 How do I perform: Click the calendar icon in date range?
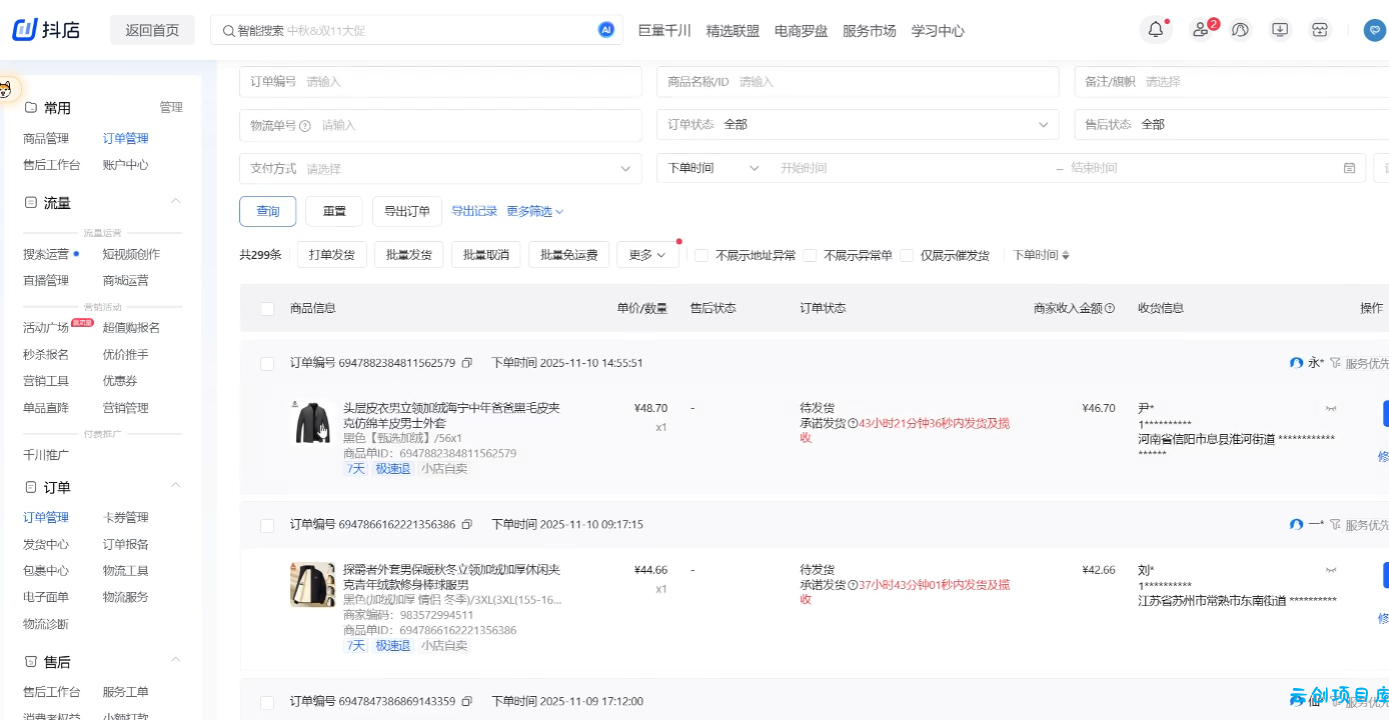point(1349,168)
